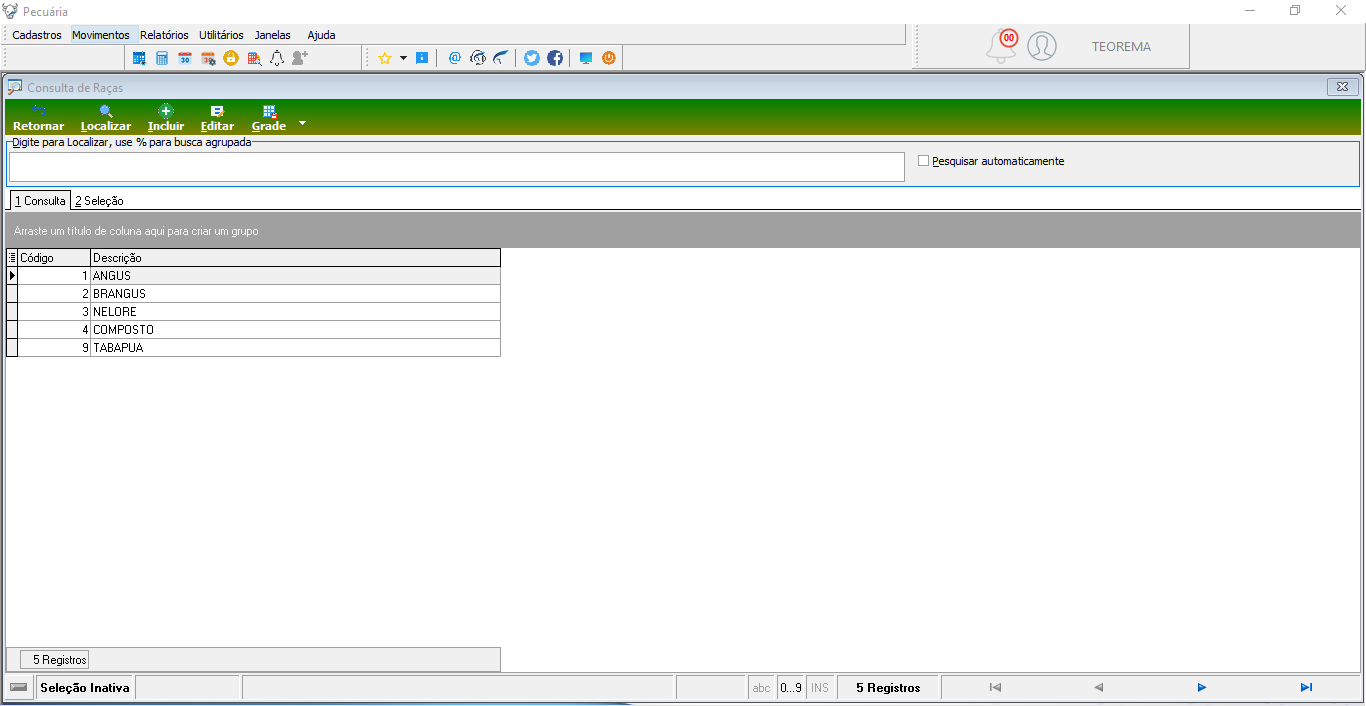The image size is (1366, 706).
Task: Open the Utilitários menu
Action: pos(221,35)
